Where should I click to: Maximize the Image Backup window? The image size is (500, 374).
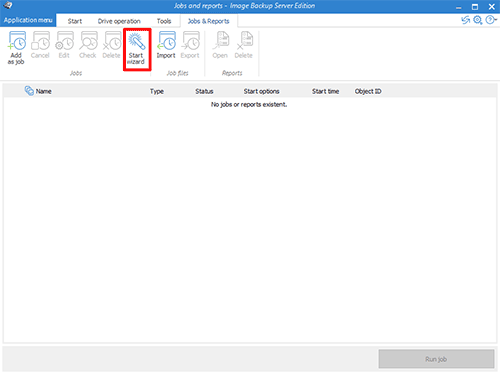click(x=475, y=6)
